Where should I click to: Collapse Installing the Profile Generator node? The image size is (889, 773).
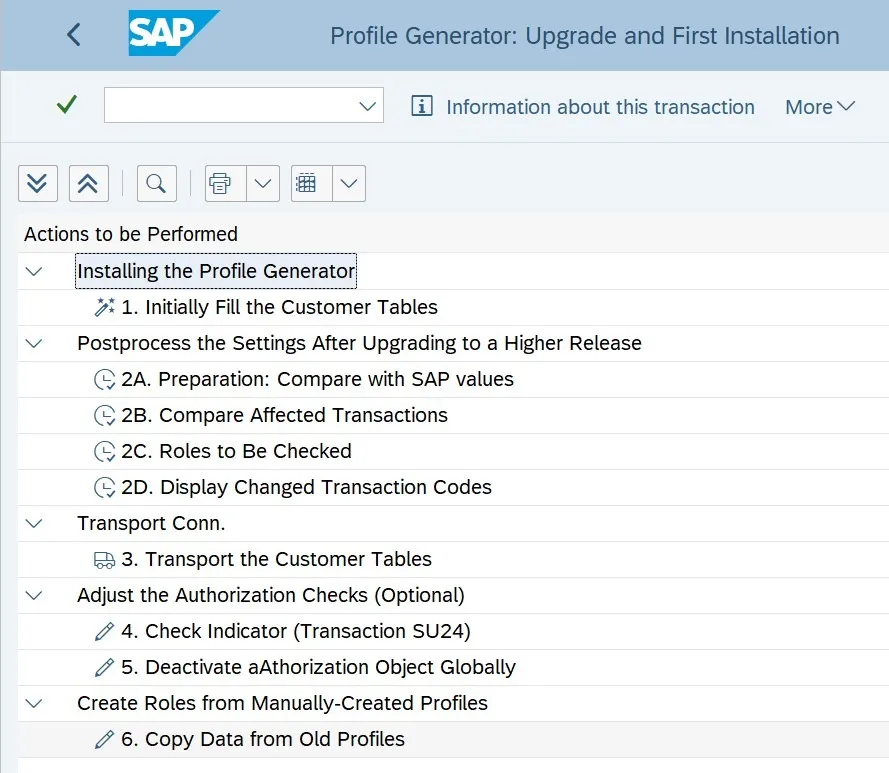coord(35,271)
